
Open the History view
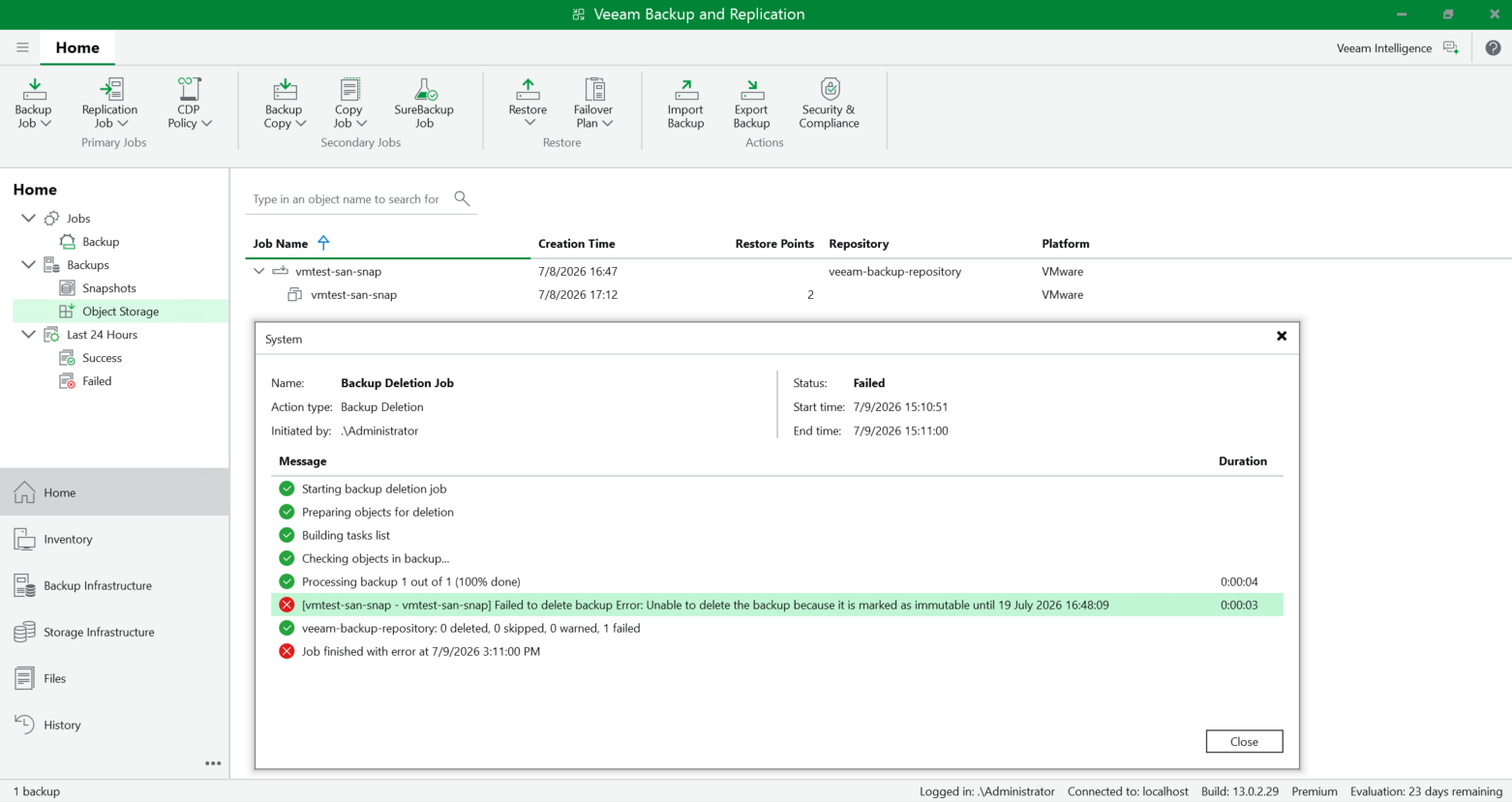pyautogui.click(x=114, y=725)
